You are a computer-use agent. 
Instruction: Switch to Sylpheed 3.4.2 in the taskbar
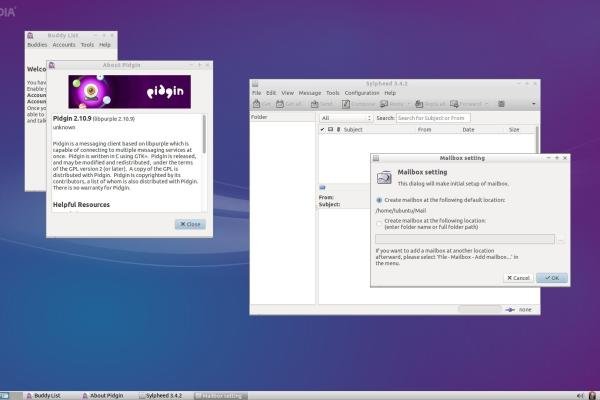tap(161, 395)
